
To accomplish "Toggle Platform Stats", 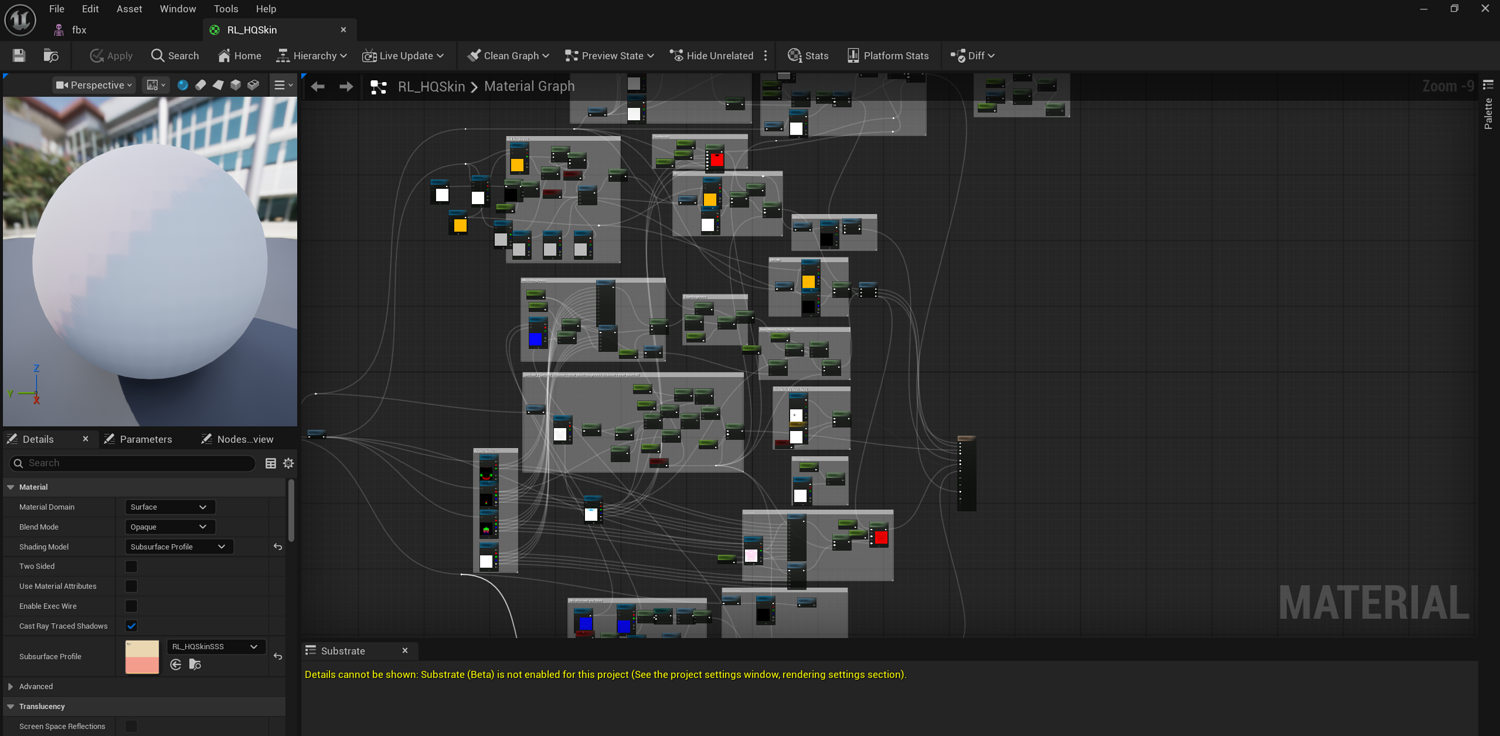I will (888, 56).
